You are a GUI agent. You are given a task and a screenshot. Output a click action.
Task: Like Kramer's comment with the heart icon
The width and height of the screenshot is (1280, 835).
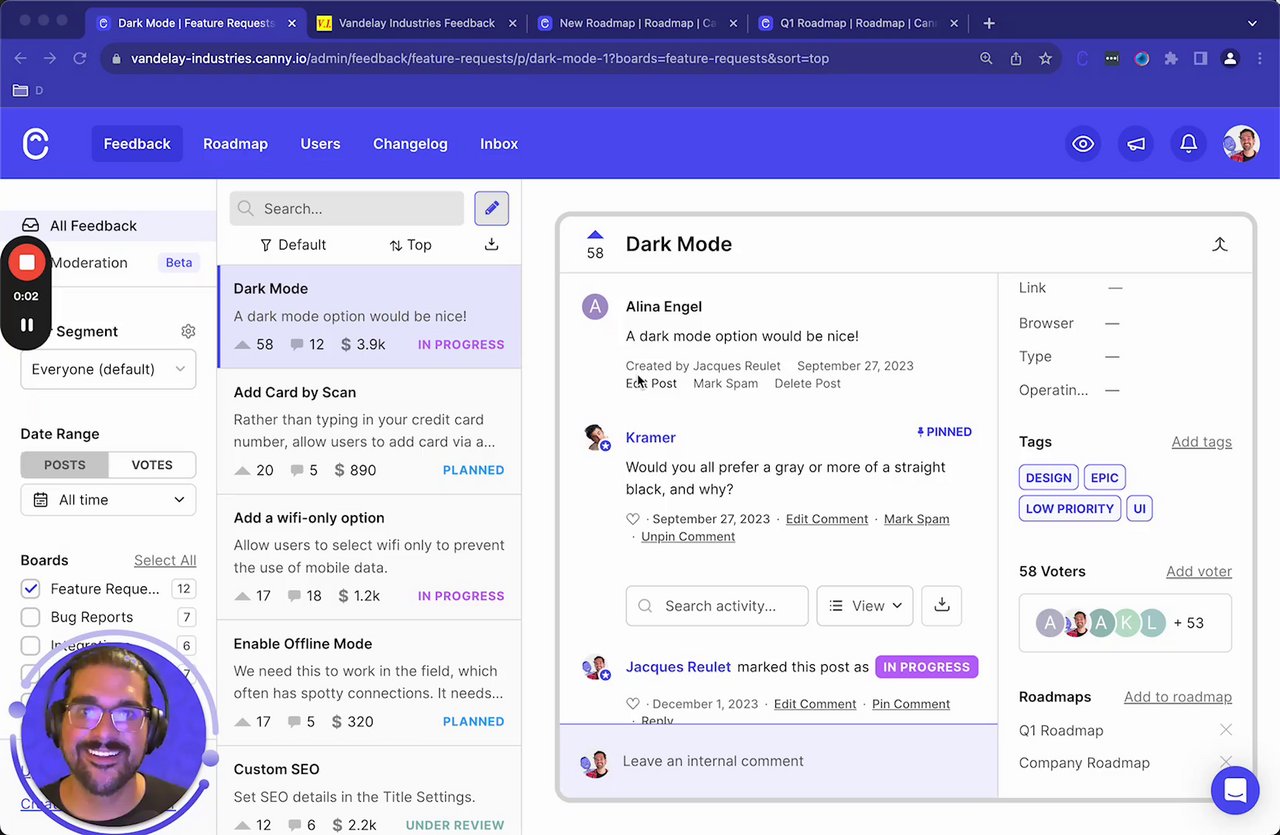click(x=632, y=519)
